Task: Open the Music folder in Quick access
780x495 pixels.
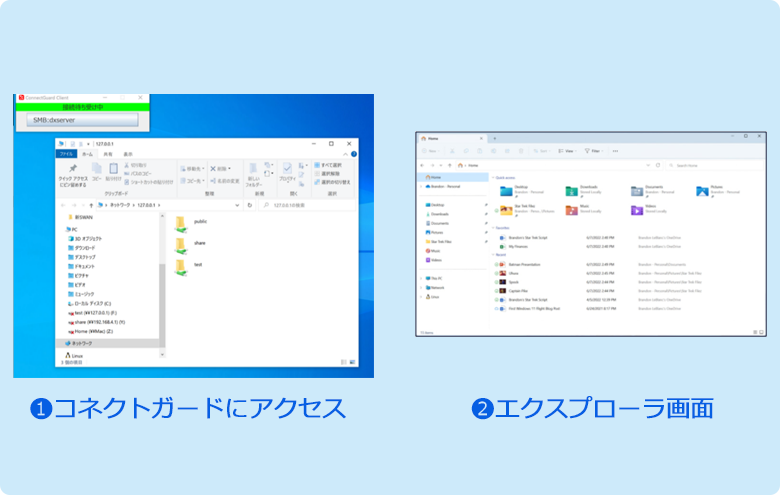Action: point(585,210)
